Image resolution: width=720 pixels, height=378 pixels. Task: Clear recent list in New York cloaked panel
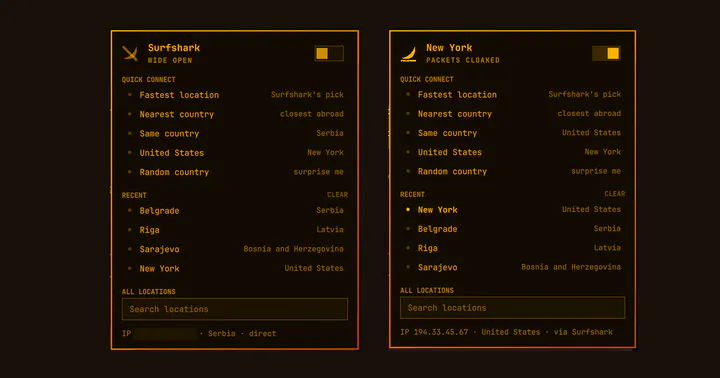(x=614, y=194)
